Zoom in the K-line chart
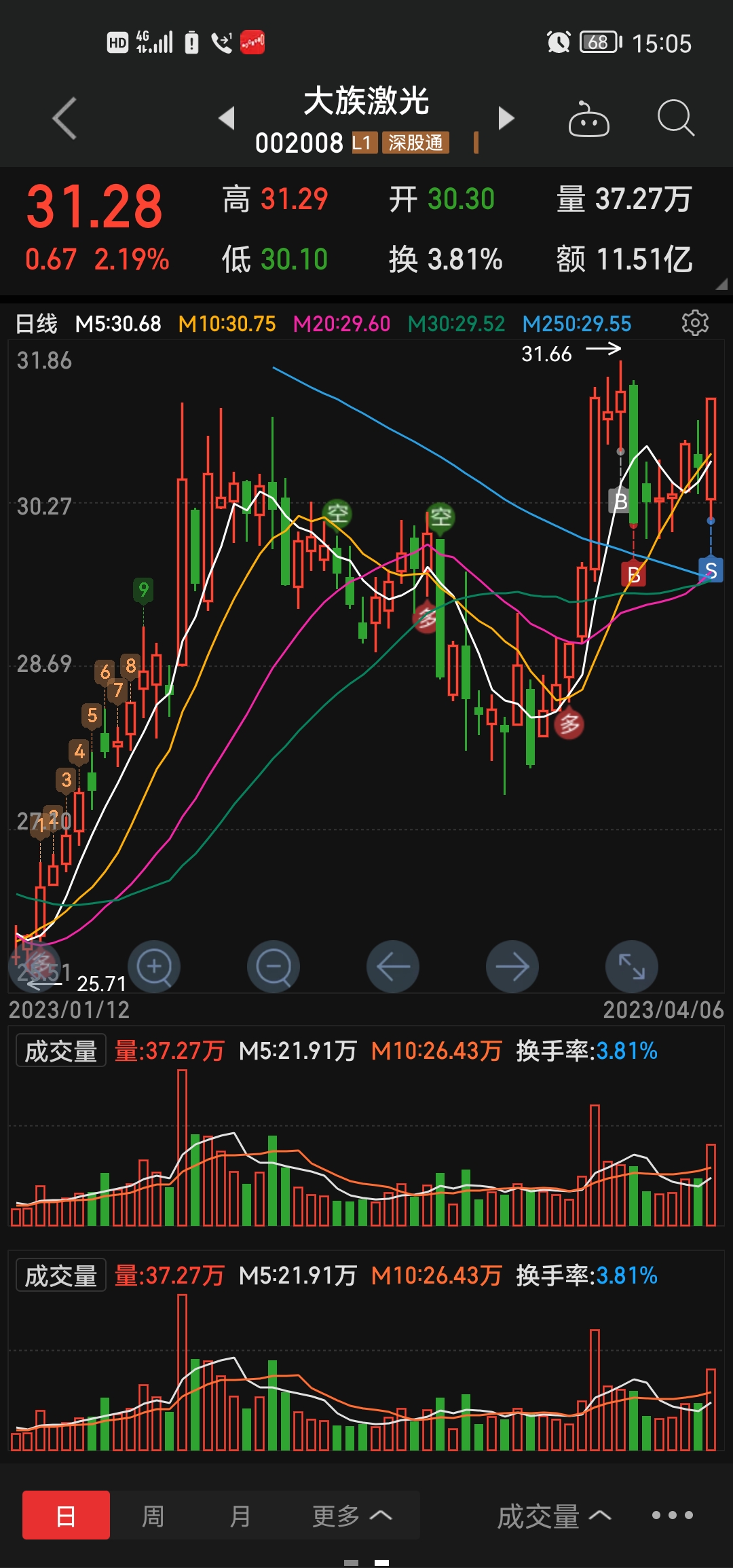The height and width of the screenshot is (1568, 733). click(154, 967)
